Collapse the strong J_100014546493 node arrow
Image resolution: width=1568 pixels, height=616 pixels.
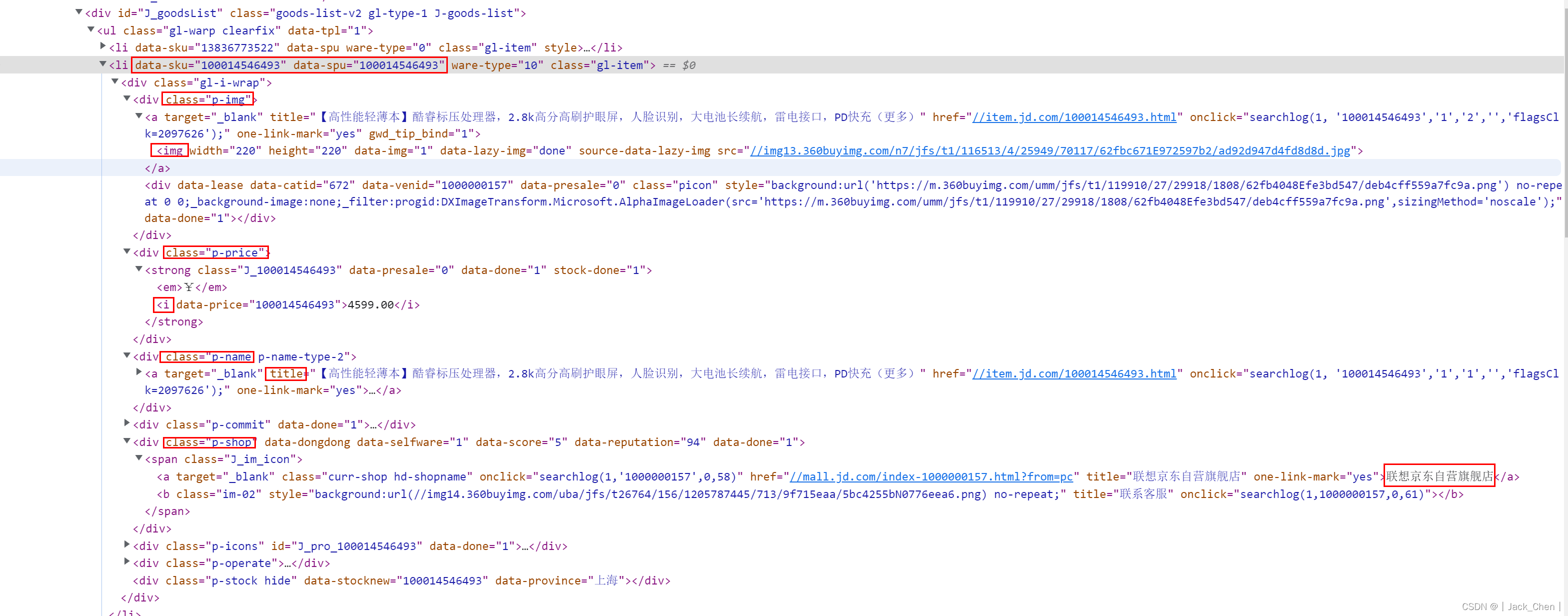pyautogui.click(x=139, y=268)
